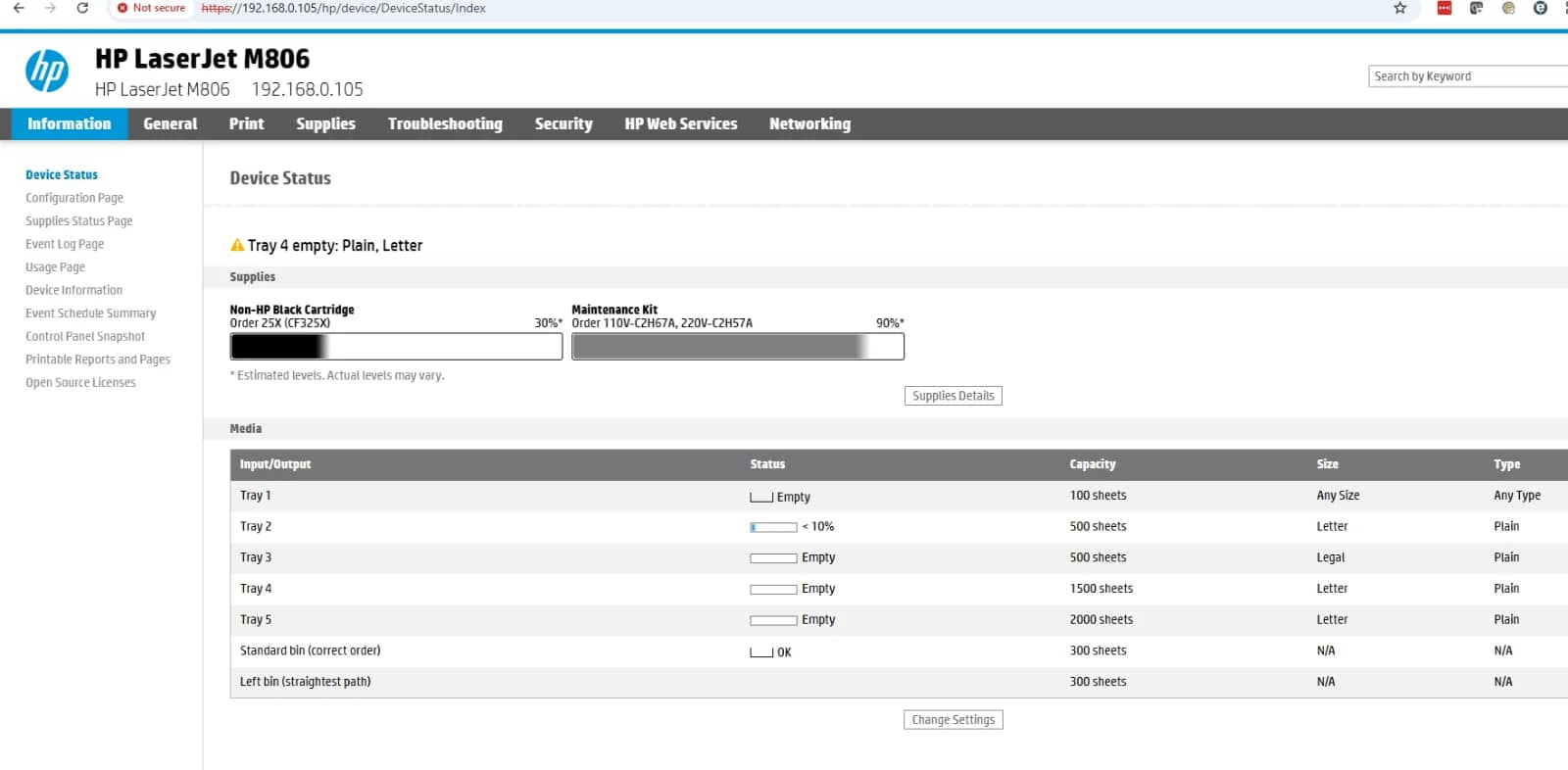The width and height of the screenshot is (1568, 770).
Task: Click the browser address bar URL
Action: pyautogui.click(x=344, y=8)
